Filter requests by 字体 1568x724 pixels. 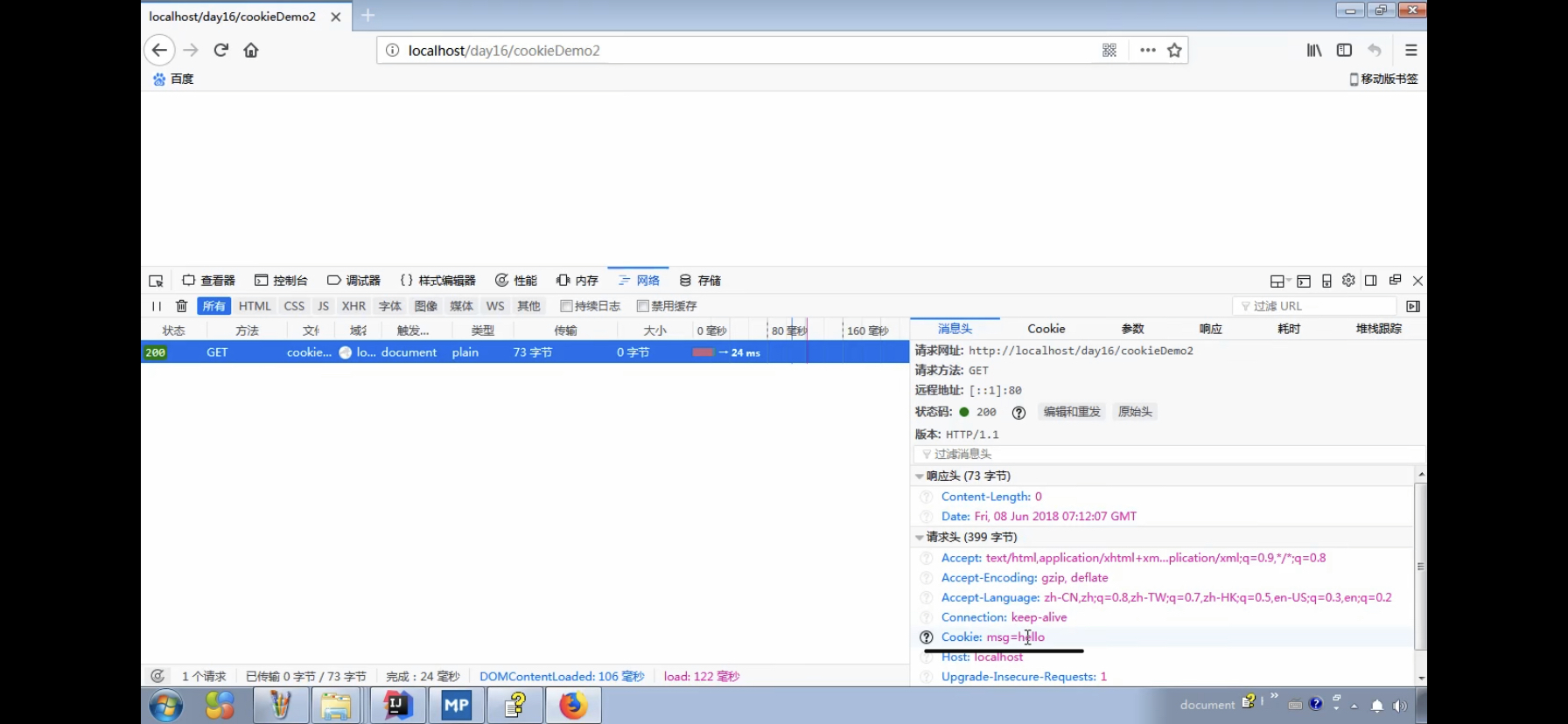point(390,306)
